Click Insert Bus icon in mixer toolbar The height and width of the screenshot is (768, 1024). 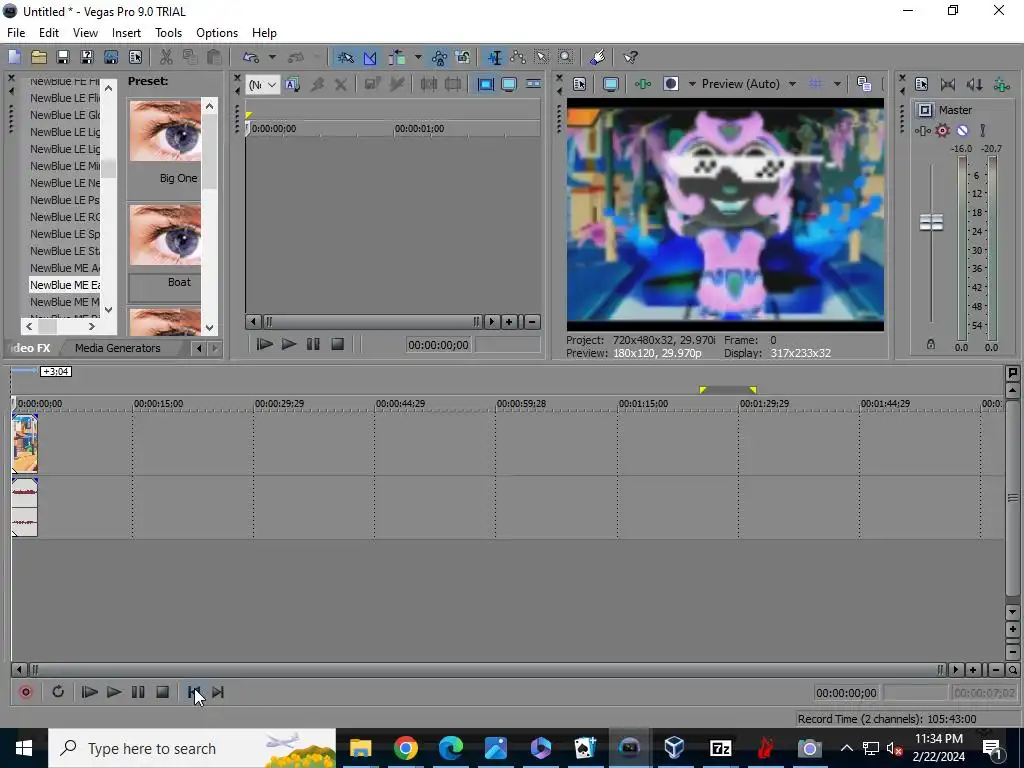tap(1001, 84)
